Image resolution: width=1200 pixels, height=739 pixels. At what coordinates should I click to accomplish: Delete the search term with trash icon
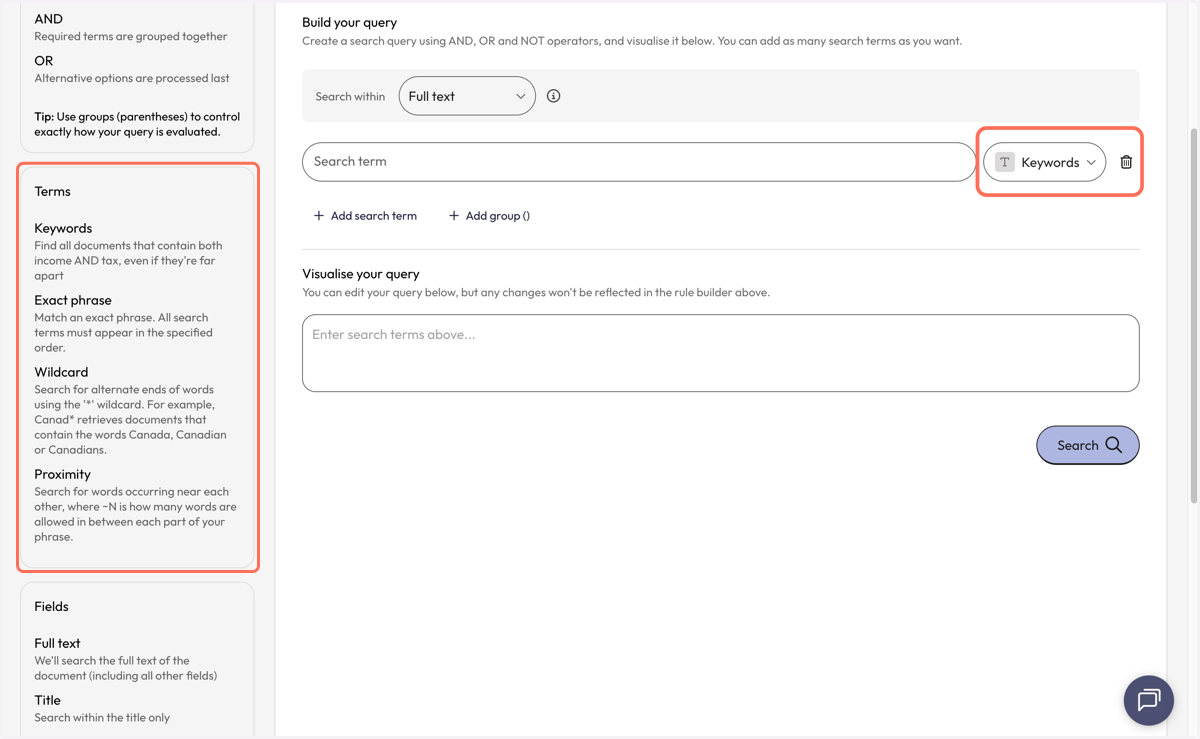point(1126,162)
